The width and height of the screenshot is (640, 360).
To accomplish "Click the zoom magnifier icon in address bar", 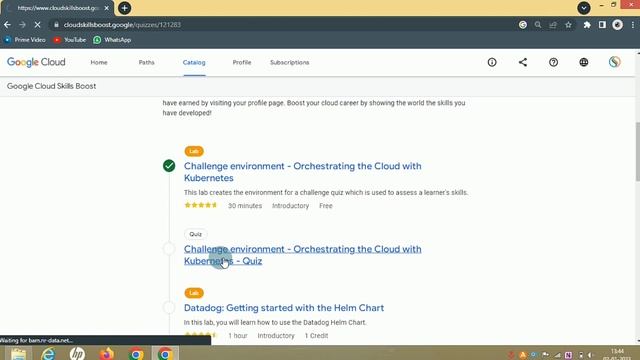I will click(538, 25).
